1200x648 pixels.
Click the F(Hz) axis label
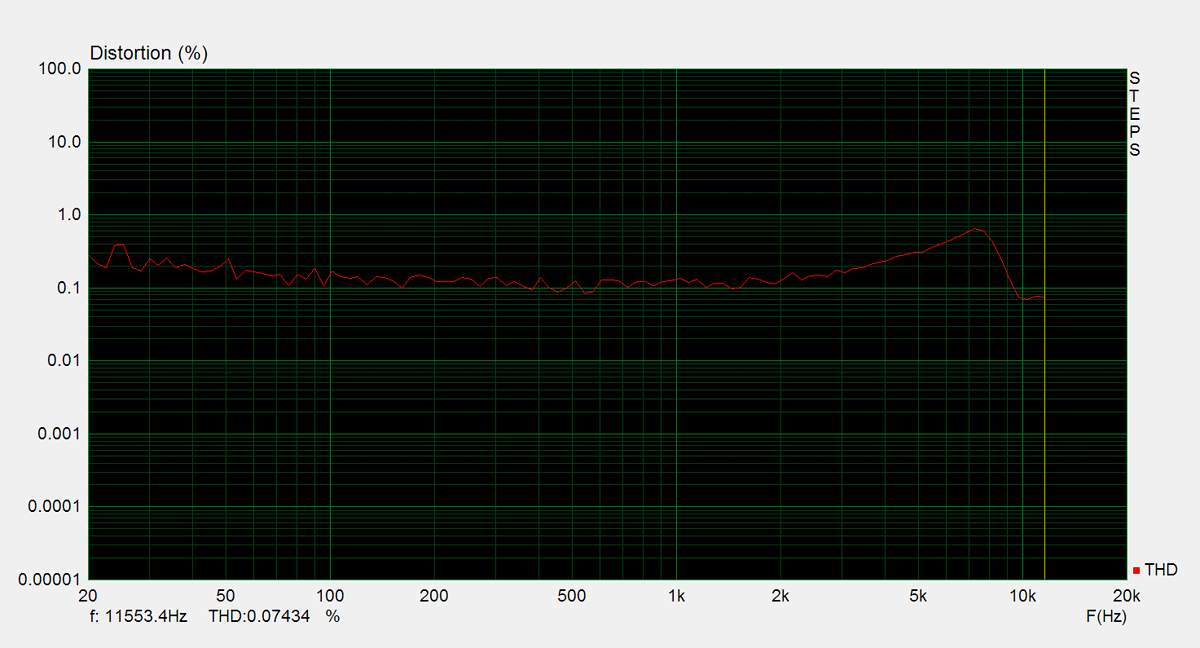[x=1106, y=616]
